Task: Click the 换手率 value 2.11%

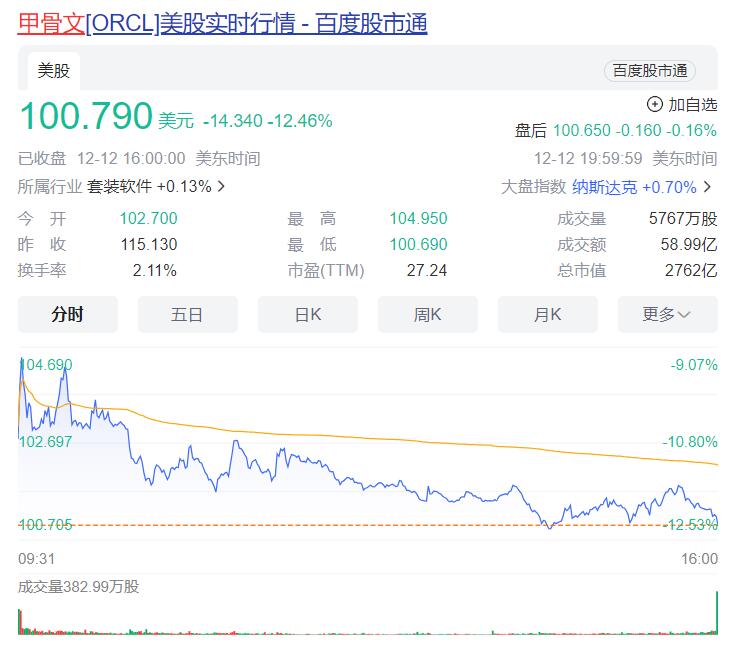Action: [155, 270]
